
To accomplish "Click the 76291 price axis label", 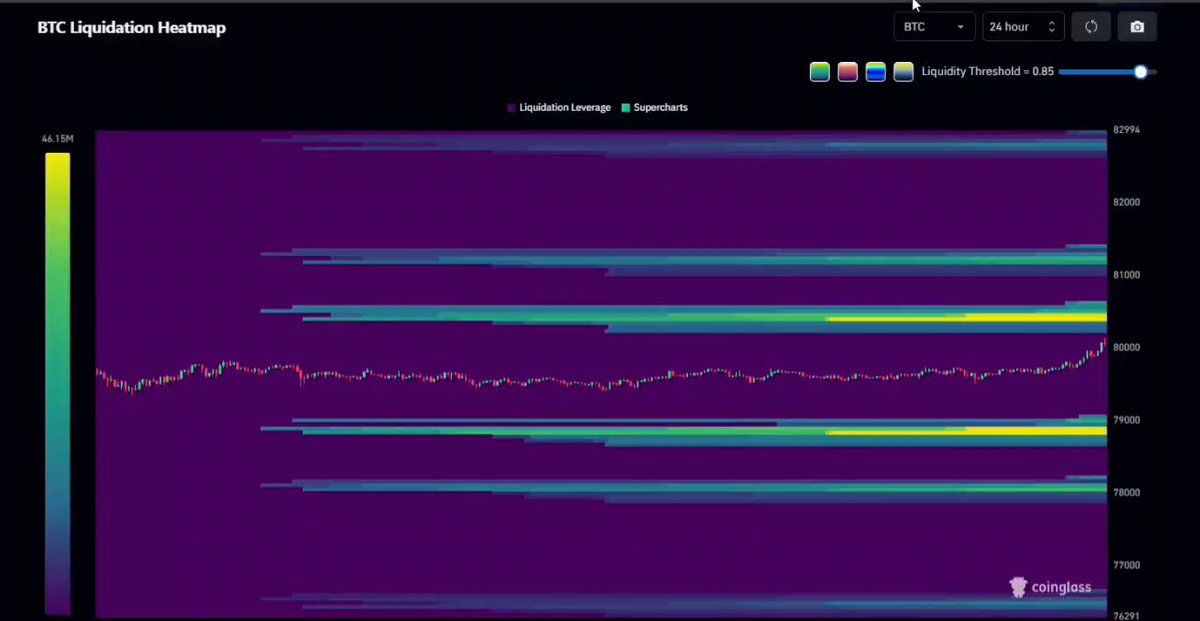I will coord(1126,616).
